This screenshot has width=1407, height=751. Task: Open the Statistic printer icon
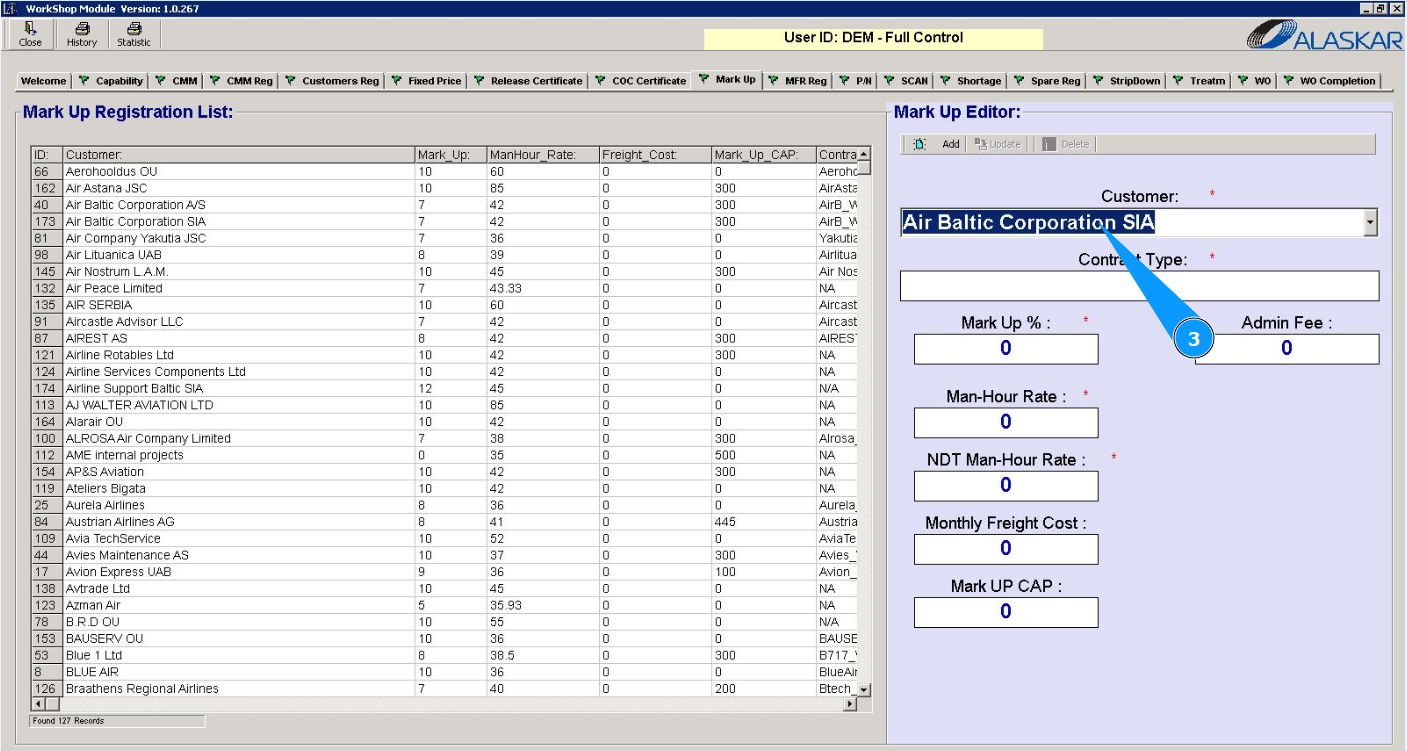click(133, 29)
